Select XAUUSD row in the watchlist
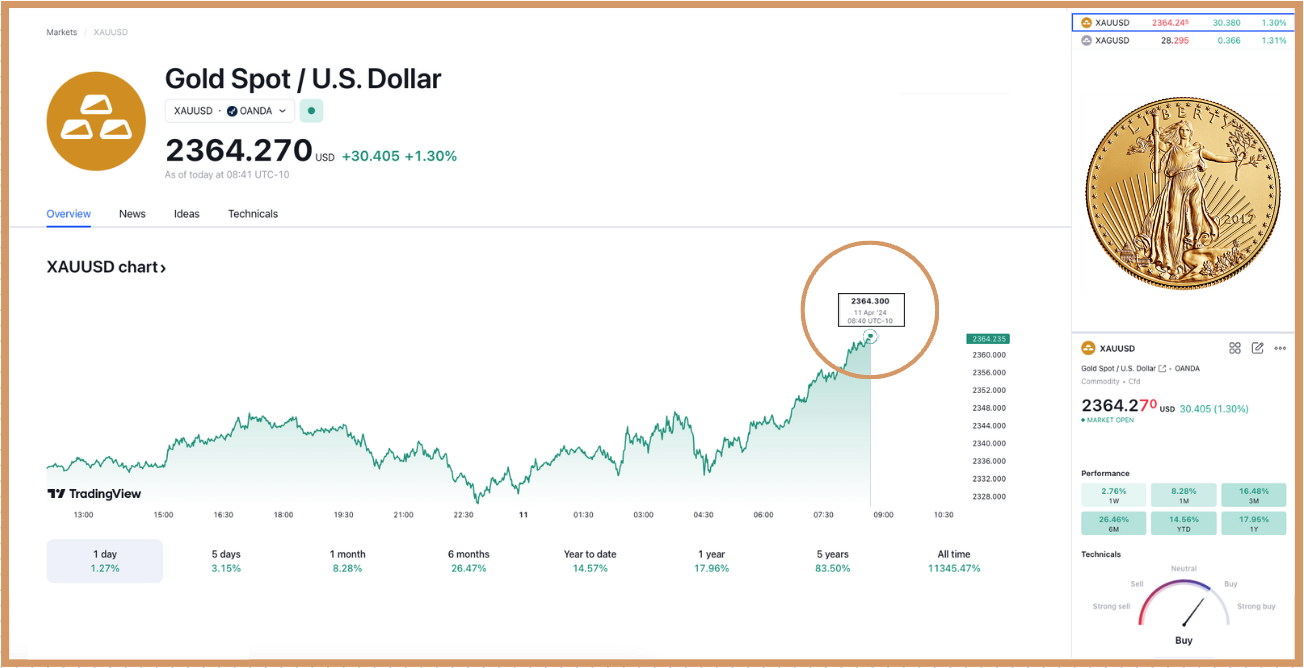The height and width of the screenshot is (668, 1304). tap(1180, 22)
